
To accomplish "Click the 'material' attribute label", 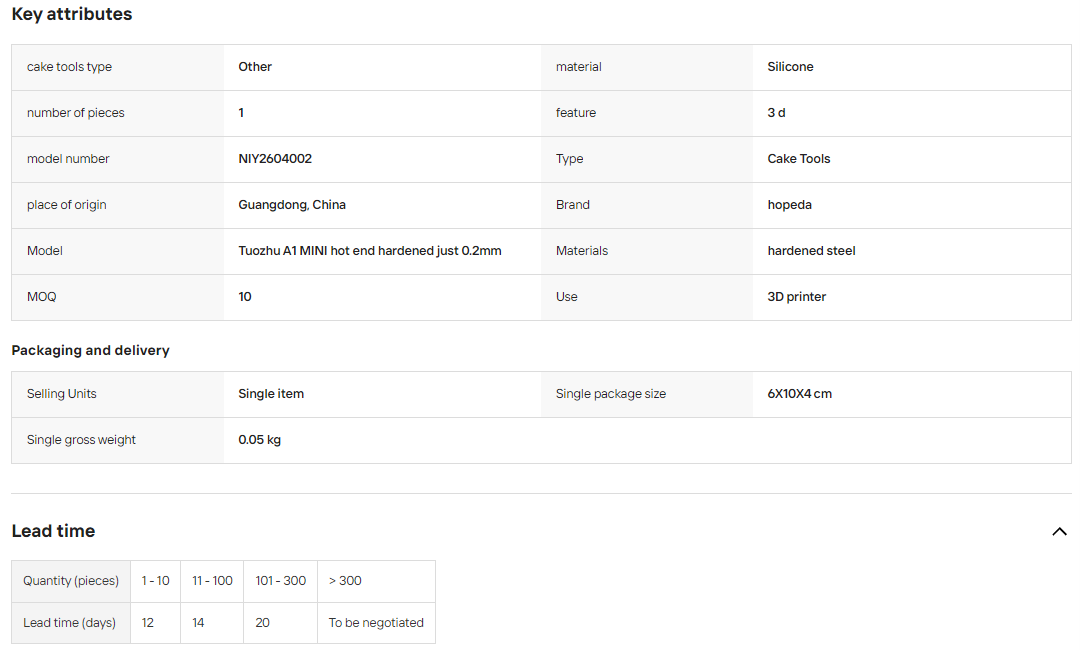I will coord(579,67).
